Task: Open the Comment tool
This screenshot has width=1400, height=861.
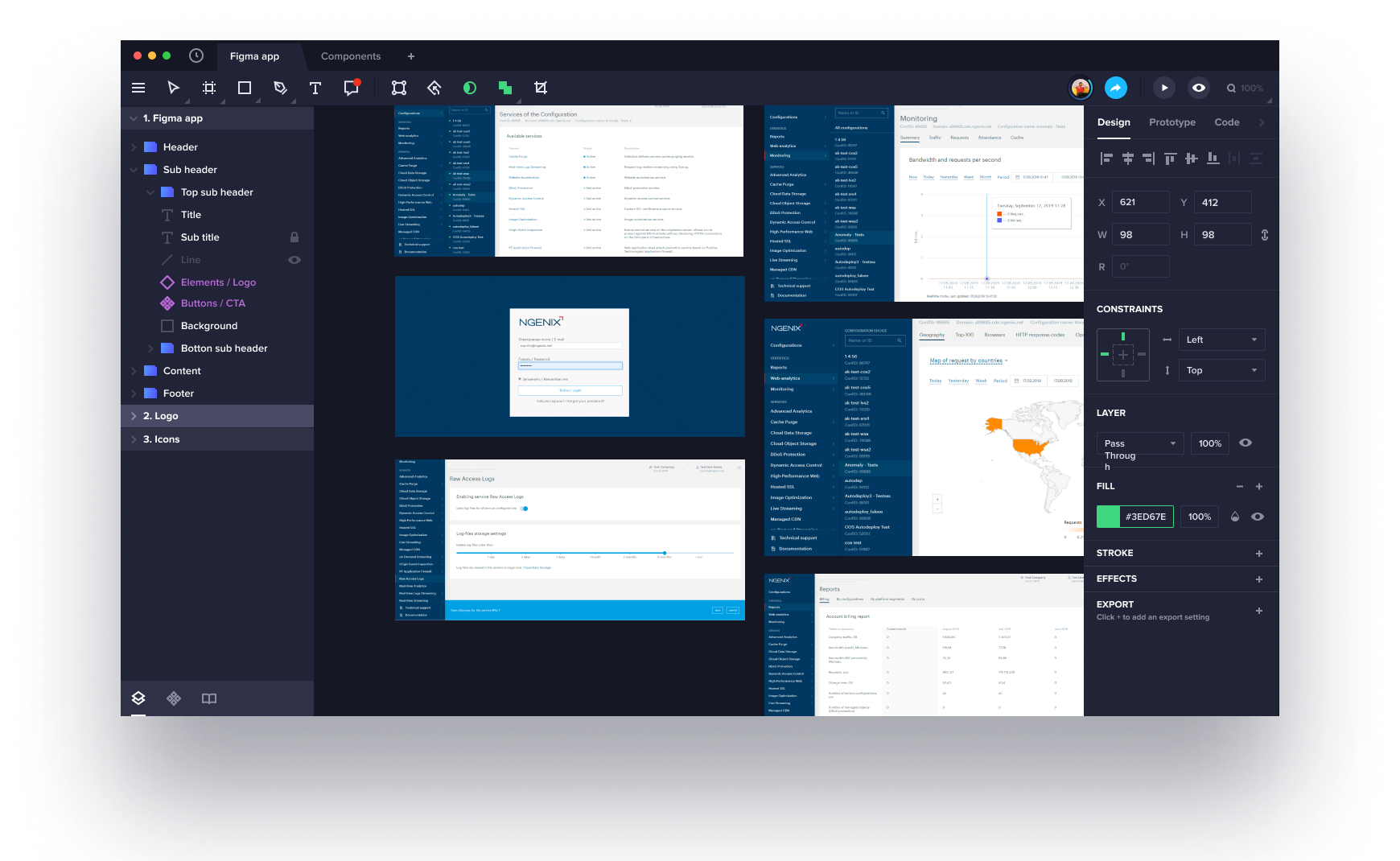Action: click(350, 88)
